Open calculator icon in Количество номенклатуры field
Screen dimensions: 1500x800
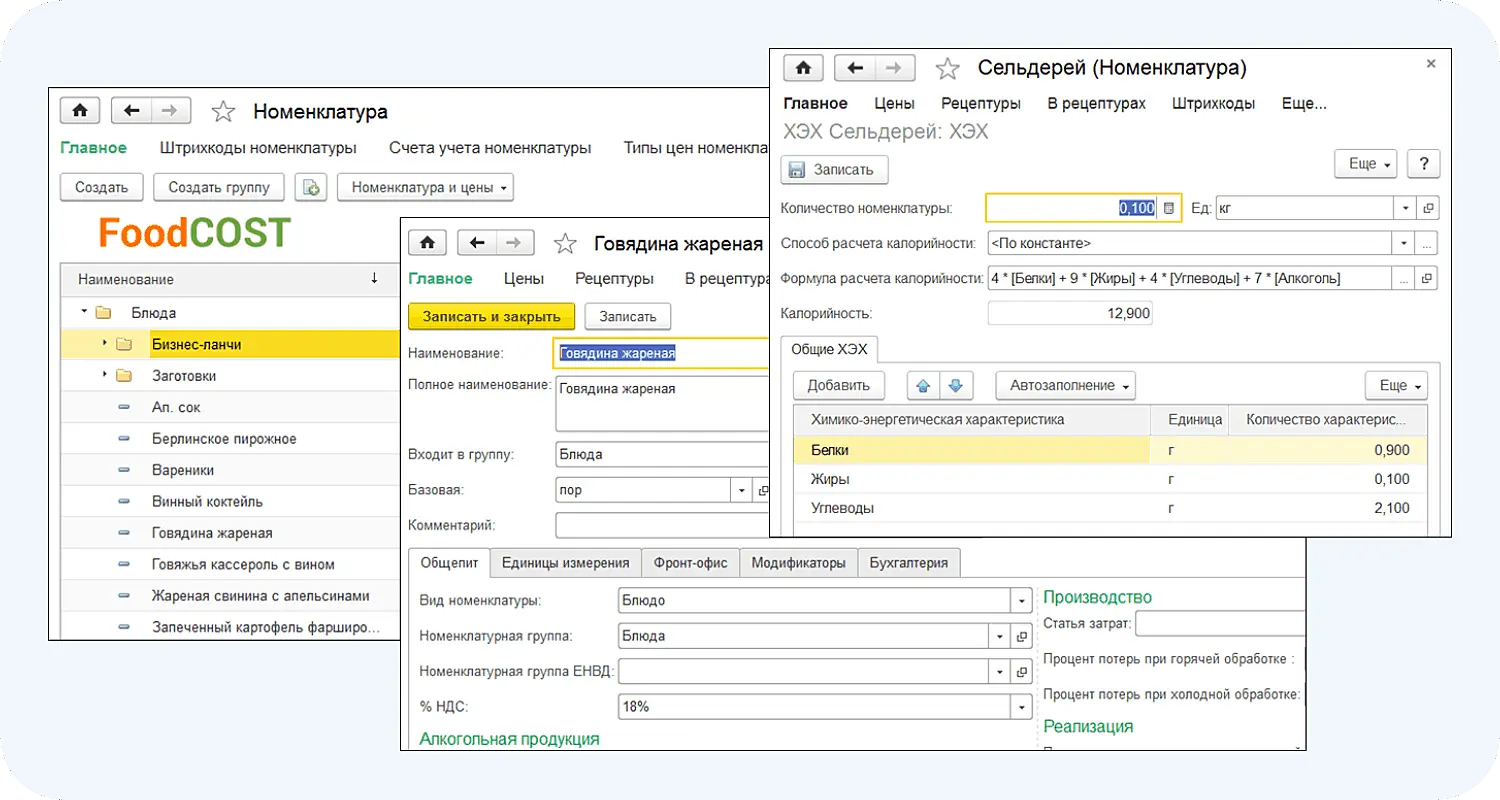[1169, 208]
